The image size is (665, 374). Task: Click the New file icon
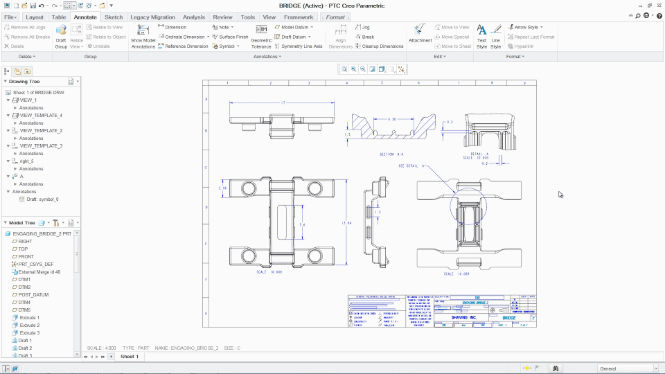(16, 6)
